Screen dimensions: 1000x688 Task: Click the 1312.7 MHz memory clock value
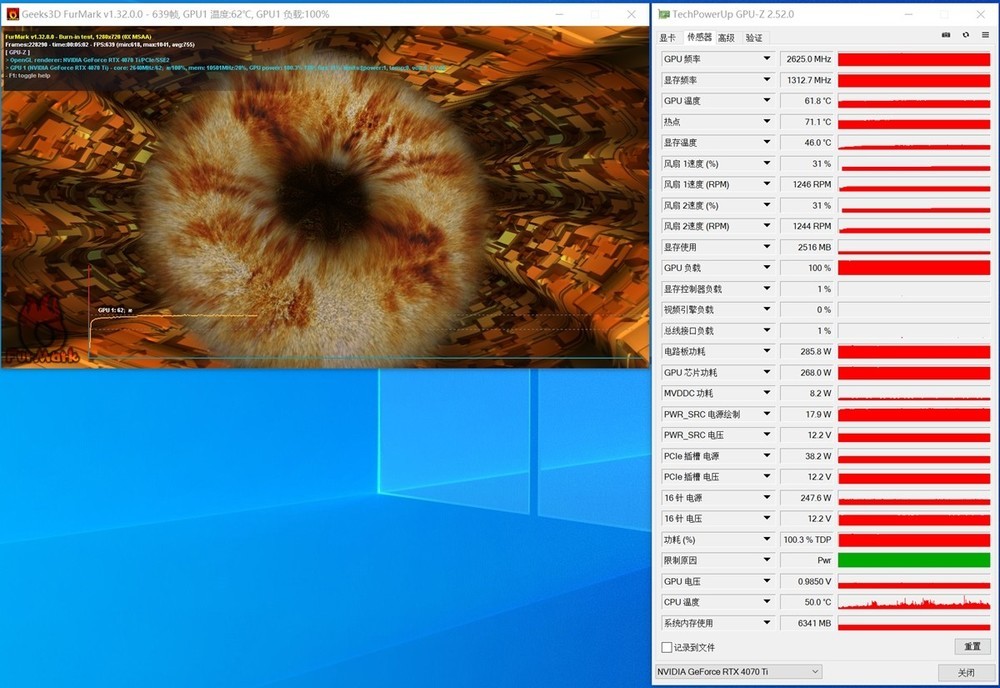[807, 80]
